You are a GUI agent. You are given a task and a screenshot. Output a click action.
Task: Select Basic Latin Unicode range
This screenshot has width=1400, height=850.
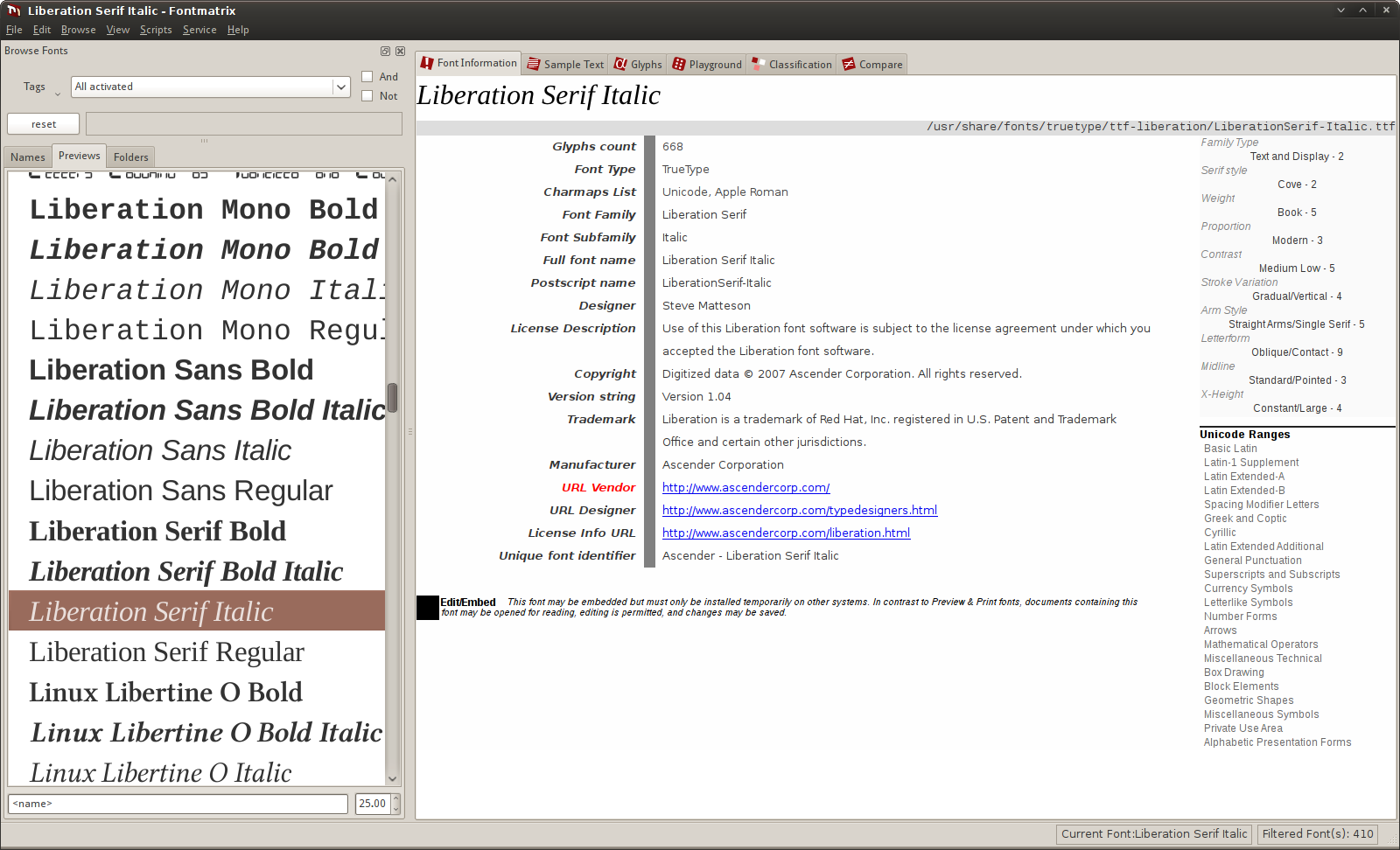[1230, 449]
